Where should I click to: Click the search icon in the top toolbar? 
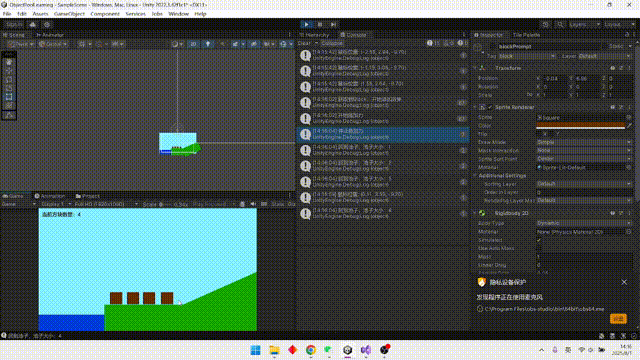[x=560, y=25]
